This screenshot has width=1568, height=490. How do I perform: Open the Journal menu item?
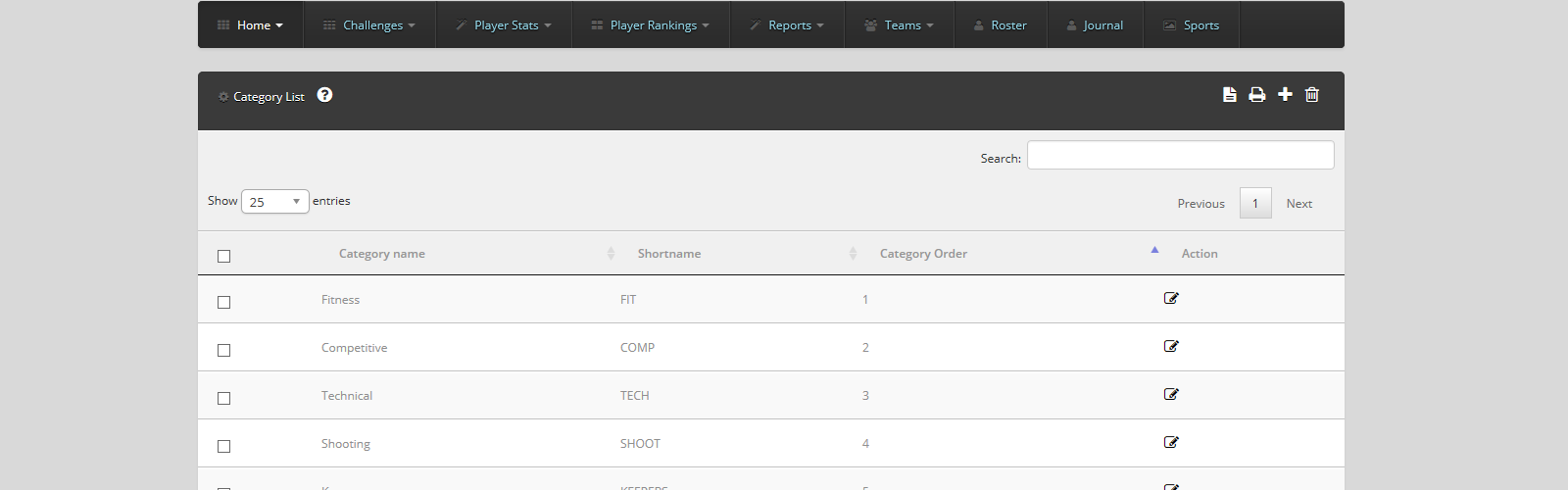coord(1095,25)
